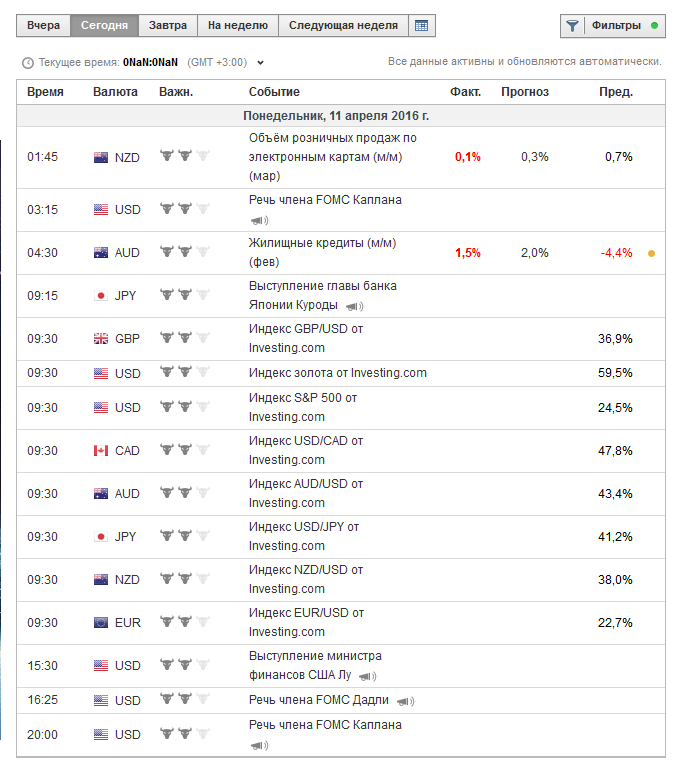Open event Индекс AUD/USD от Investing.com
This screenshot has width=675, height=772.
pos(306,493)
